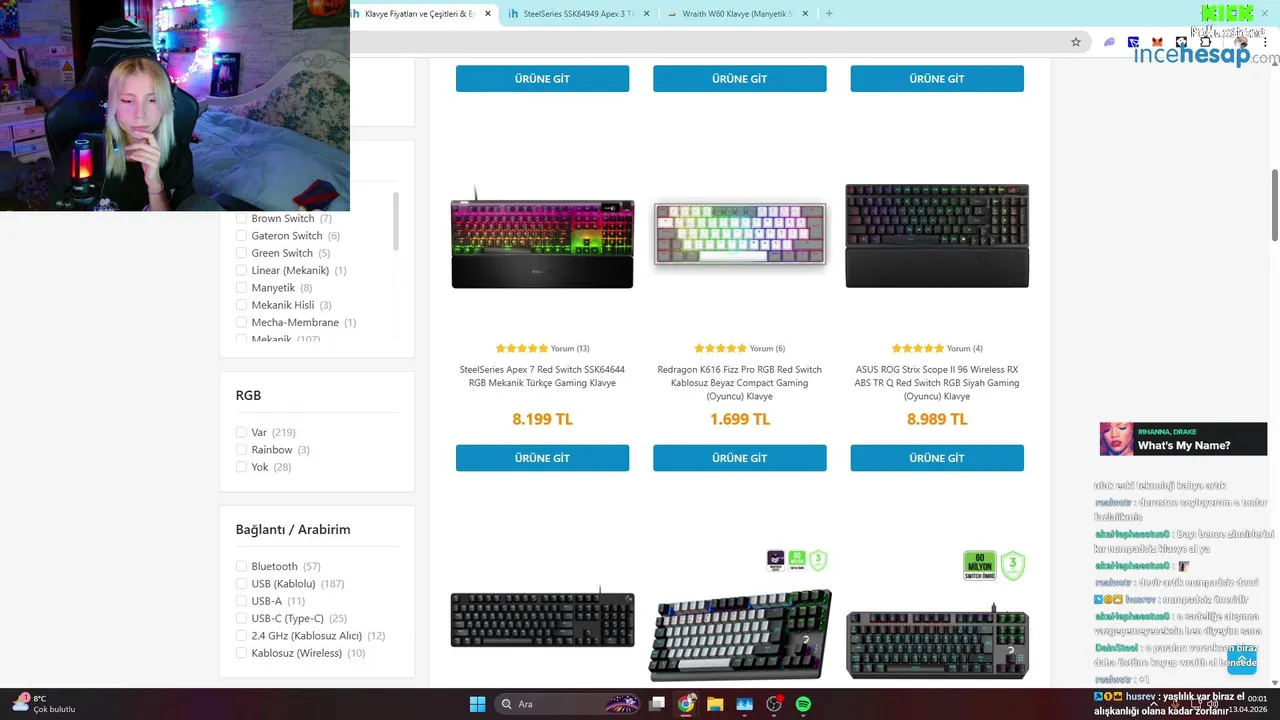The height and width of the screenshot is (720, 1280).
Task: Click the ASUS ROG Strix Scope II keyboard image
Action: click(x=937, y=236)
